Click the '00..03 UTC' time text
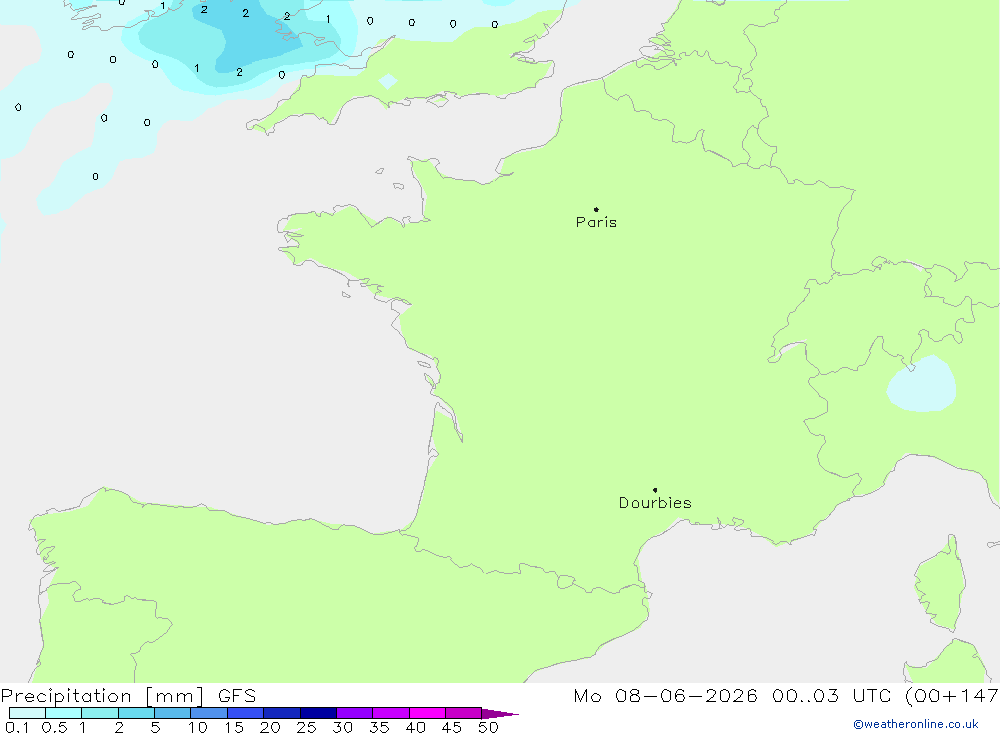Viewport: 1000px width, 733px height. pyautogui.click(x=831, y=695)
